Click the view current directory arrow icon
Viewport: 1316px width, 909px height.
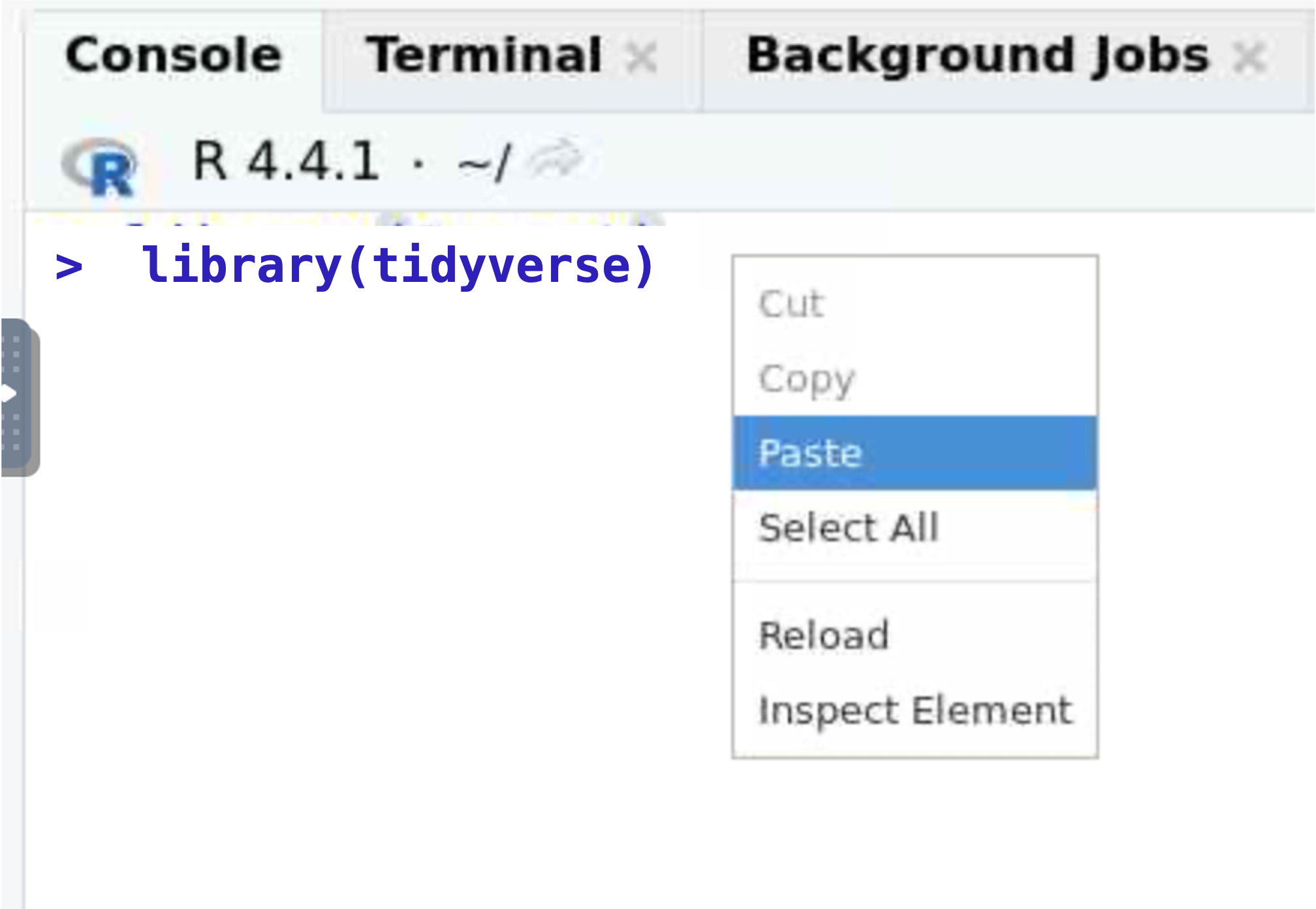556,159
